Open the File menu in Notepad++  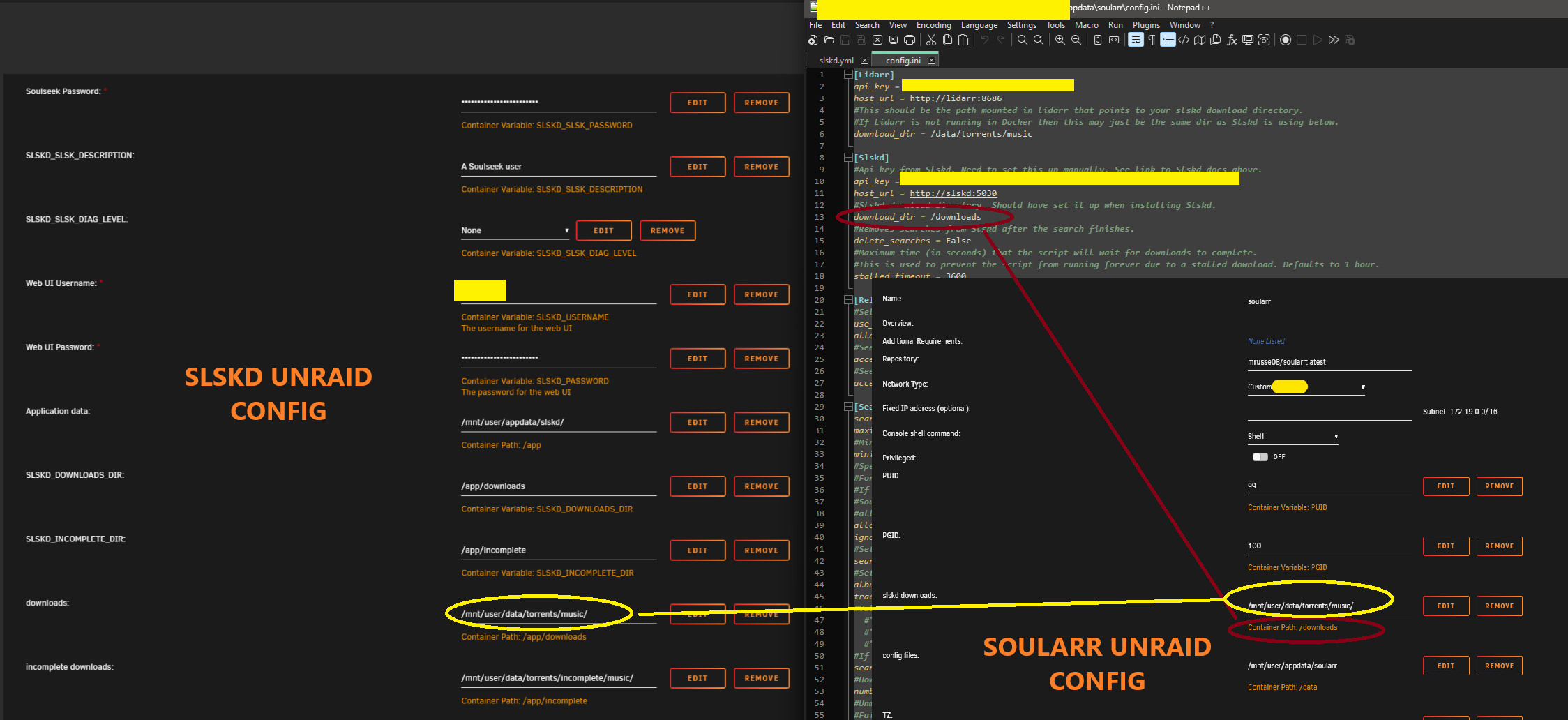tap(815, 25)
